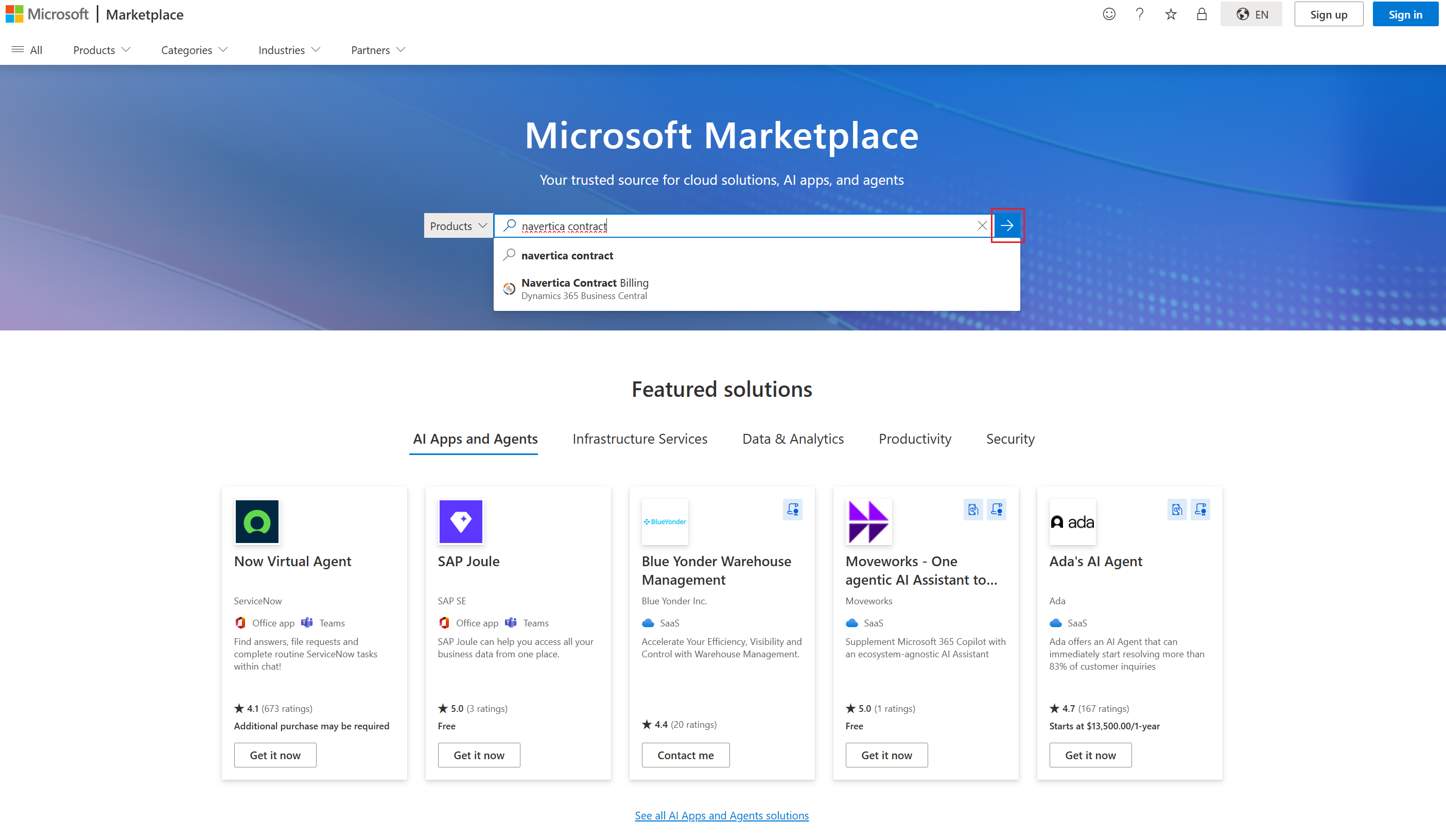
Task: Switch to the Security tab
Action: (1010, 439)
